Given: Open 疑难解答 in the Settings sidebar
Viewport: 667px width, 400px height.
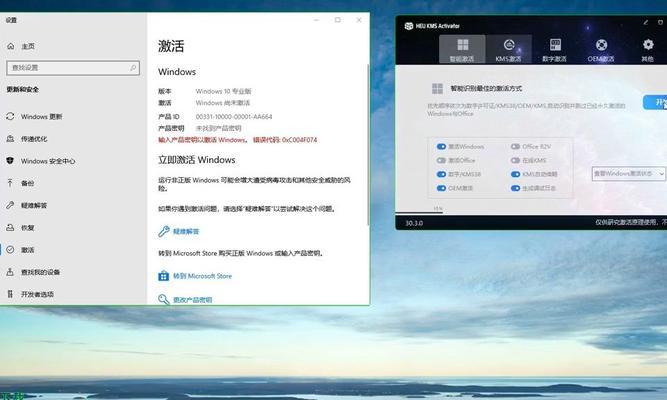Looking at the screenshot, I should pyautogui.click(x=34, y=205).
